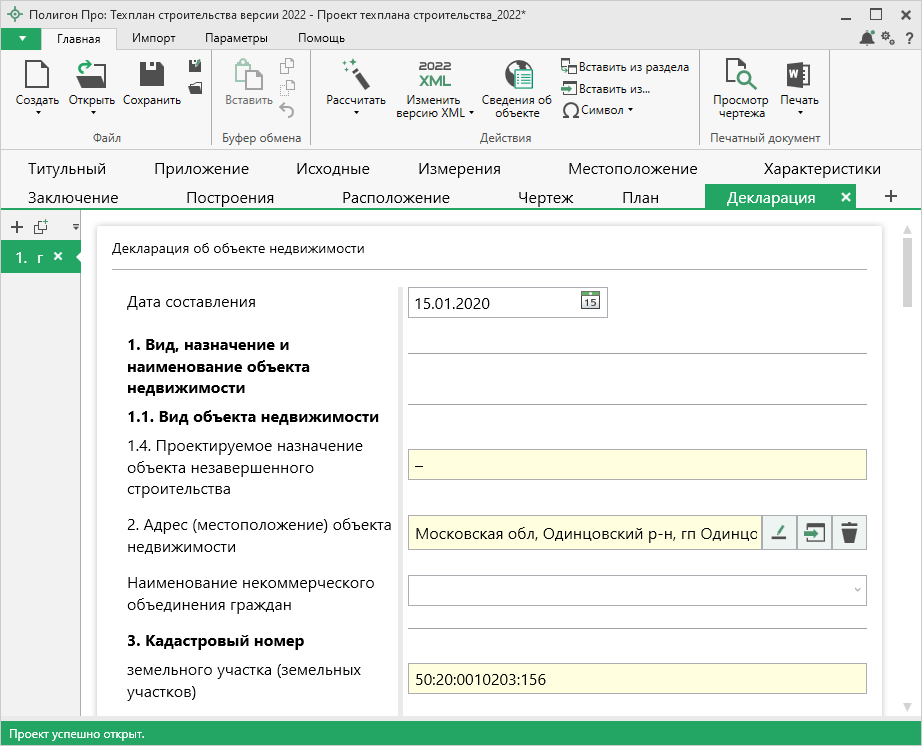Open the help question mark icon
Screen dimensions: 922x746
point(908,38)
